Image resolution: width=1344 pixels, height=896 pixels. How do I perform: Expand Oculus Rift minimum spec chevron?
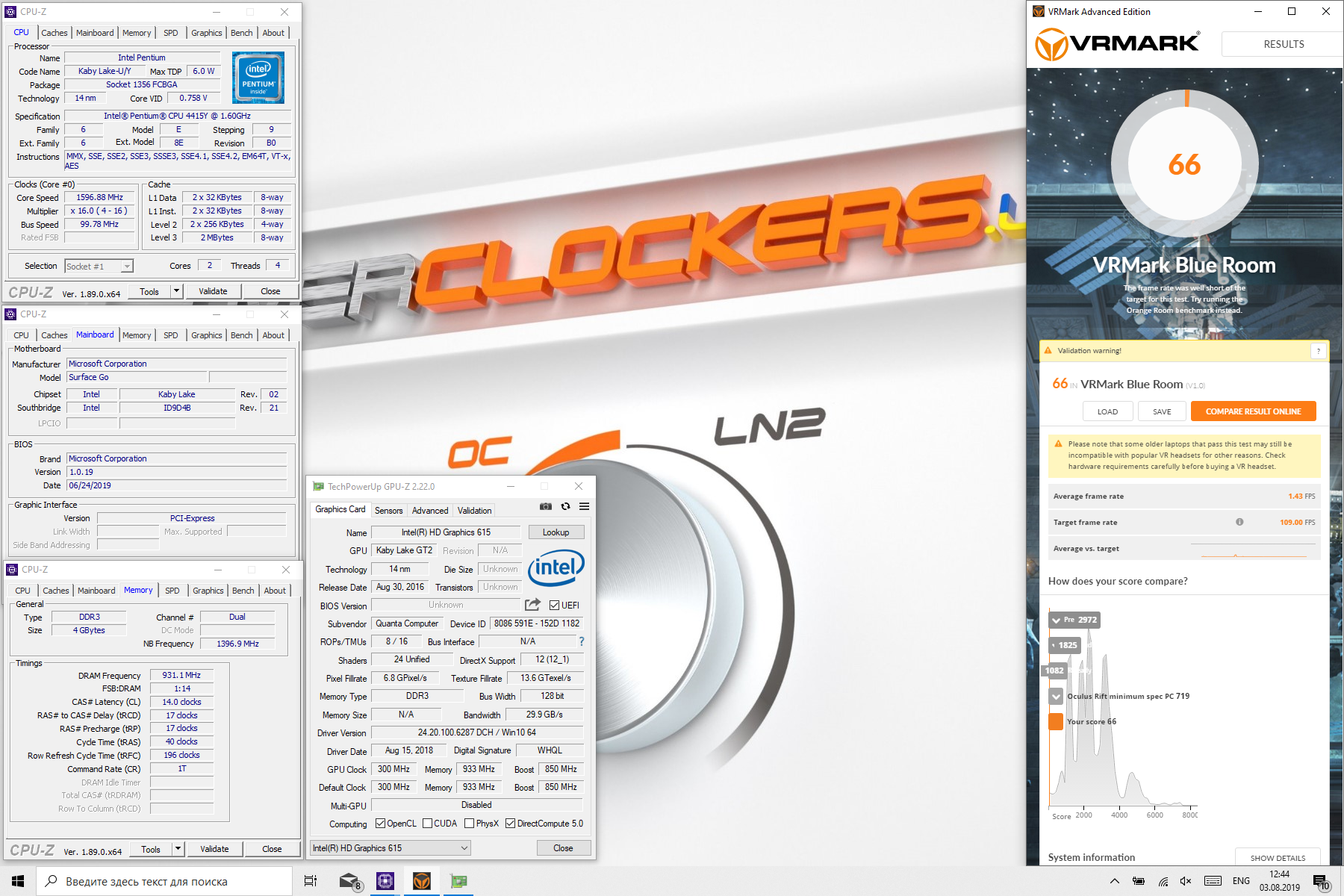(x=1056, y=696)
